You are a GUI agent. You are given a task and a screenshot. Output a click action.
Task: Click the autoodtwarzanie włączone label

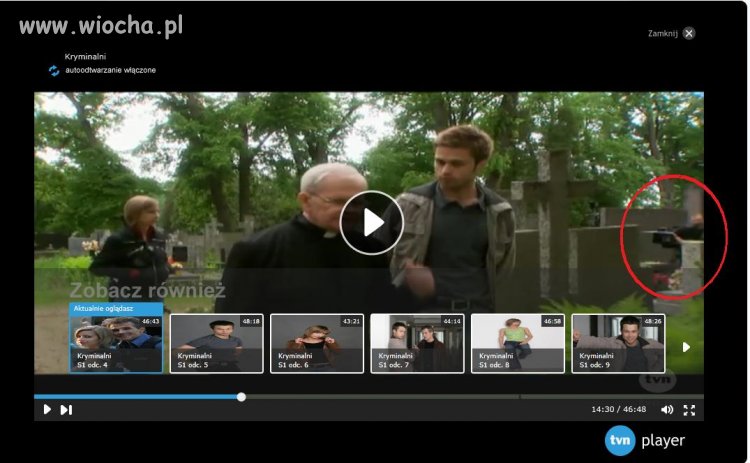click(110, 70)
